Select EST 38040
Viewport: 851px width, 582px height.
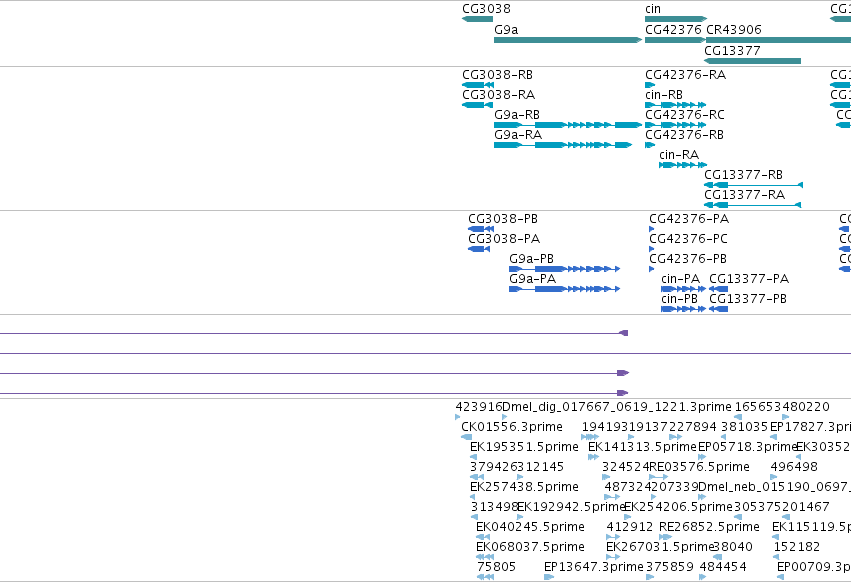click(717, 557)
